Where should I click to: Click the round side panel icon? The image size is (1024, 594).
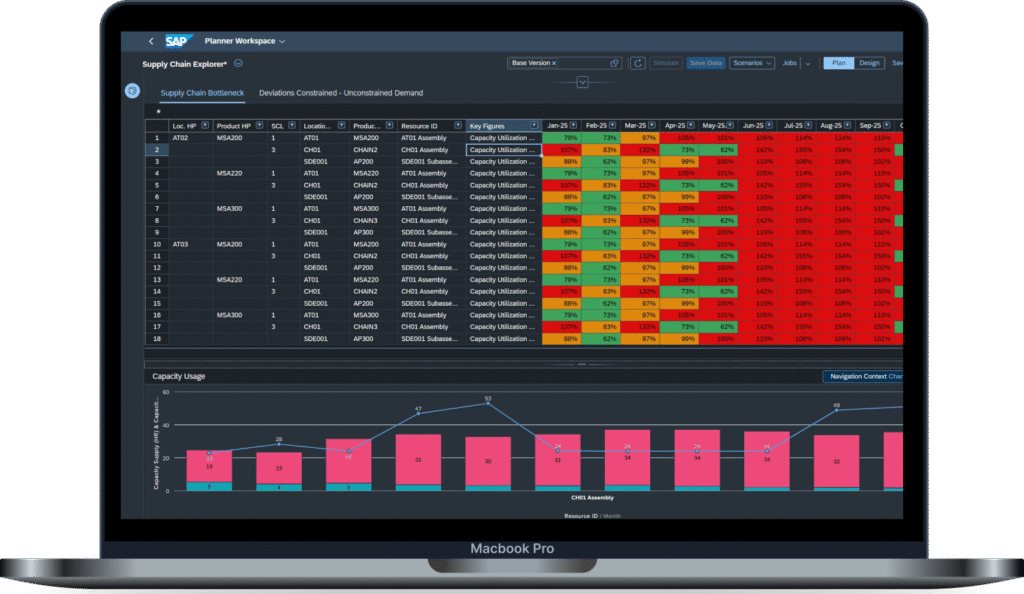[133, 91]
